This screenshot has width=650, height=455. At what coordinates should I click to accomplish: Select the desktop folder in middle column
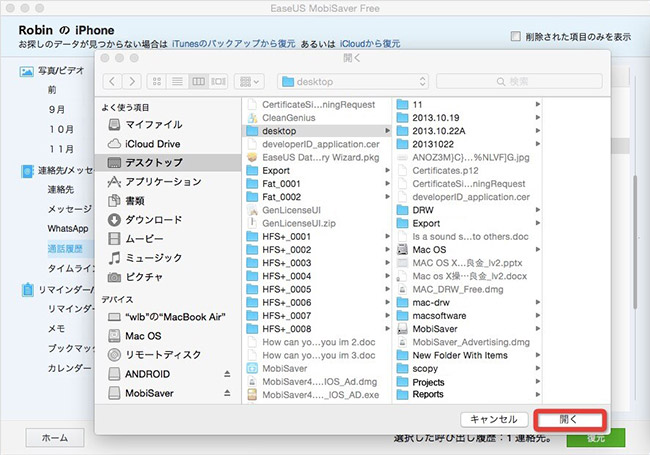point(317,131)
